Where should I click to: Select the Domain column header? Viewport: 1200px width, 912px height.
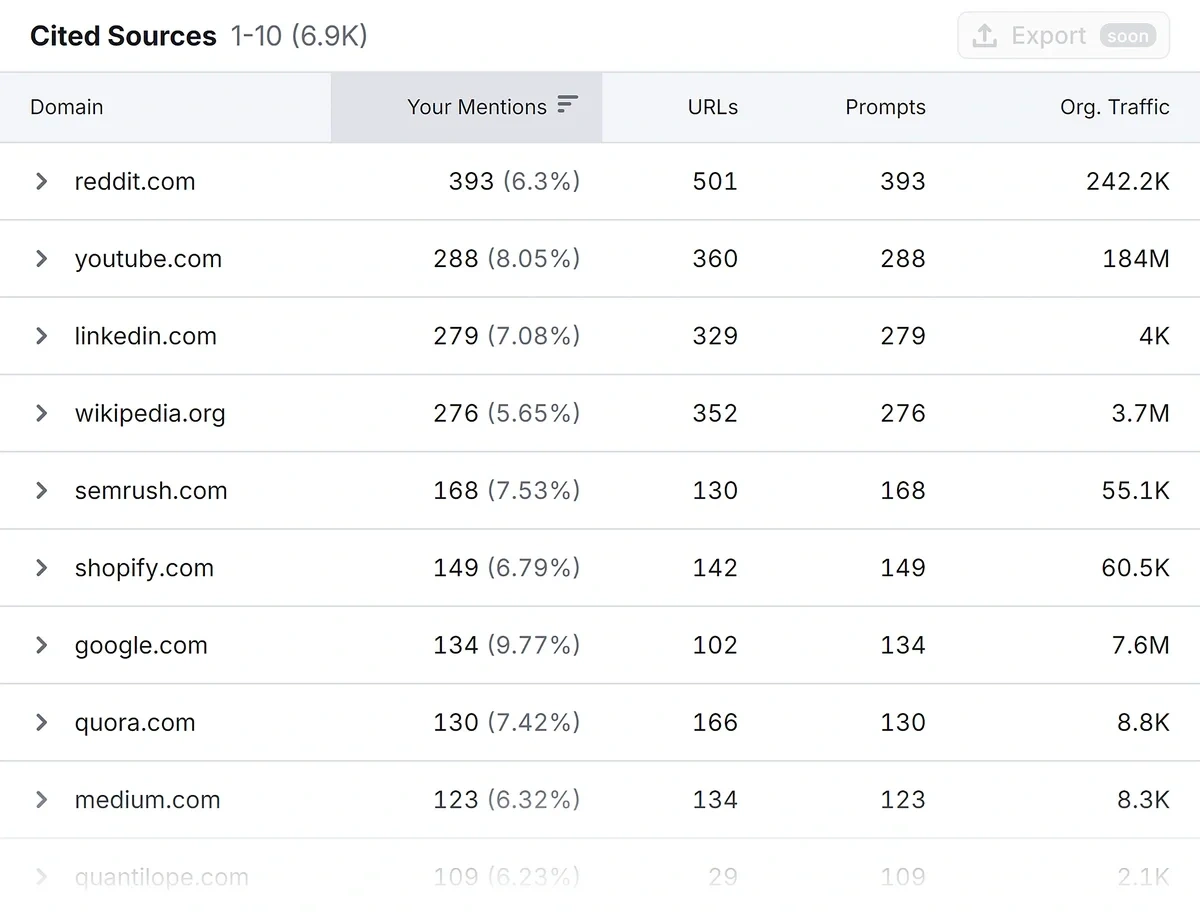point(66,107)
